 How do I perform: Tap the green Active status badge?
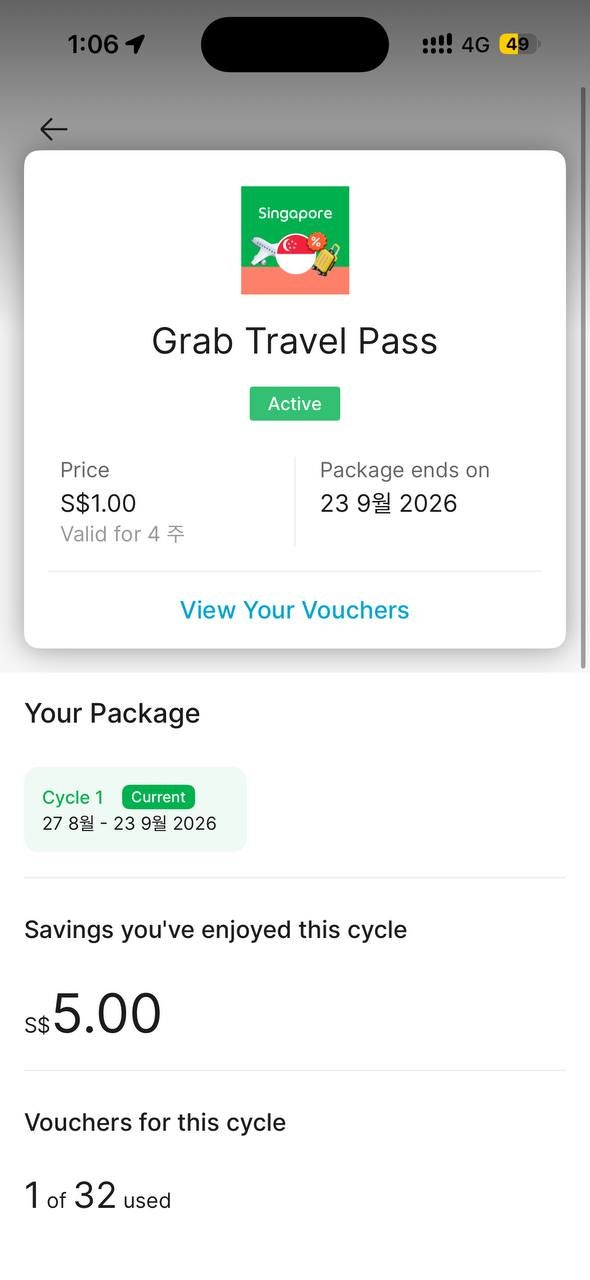click(x=295, y=404)
